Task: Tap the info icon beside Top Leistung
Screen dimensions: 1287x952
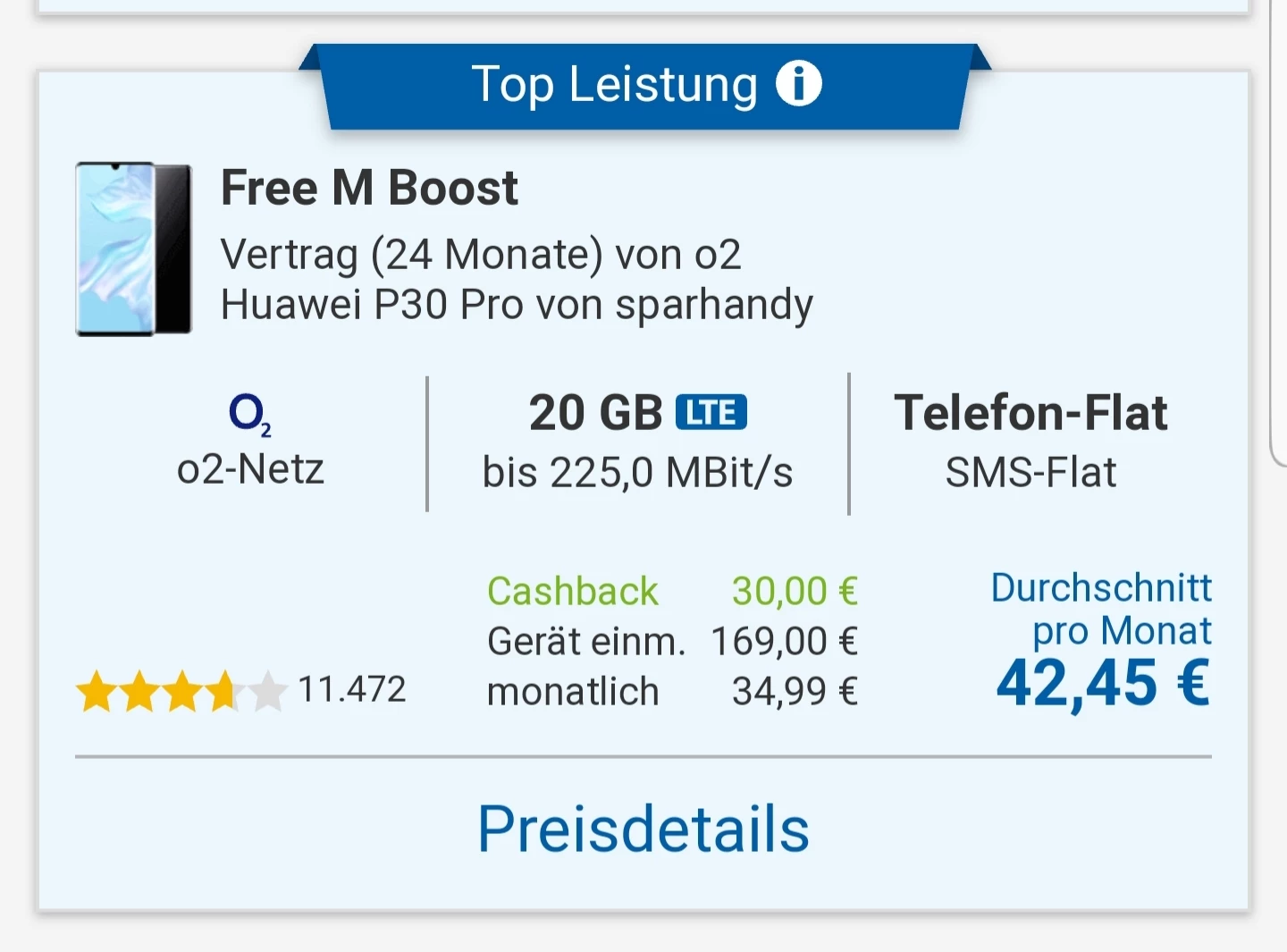Action: (x=798, y=85)
